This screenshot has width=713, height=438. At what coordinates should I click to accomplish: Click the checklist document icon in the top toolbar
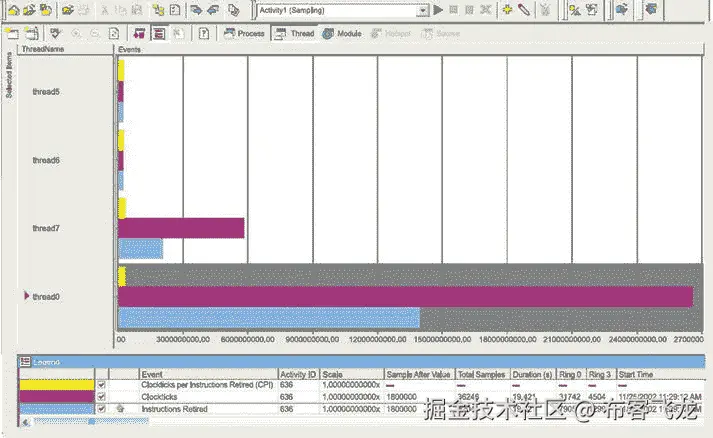point(175,10)
